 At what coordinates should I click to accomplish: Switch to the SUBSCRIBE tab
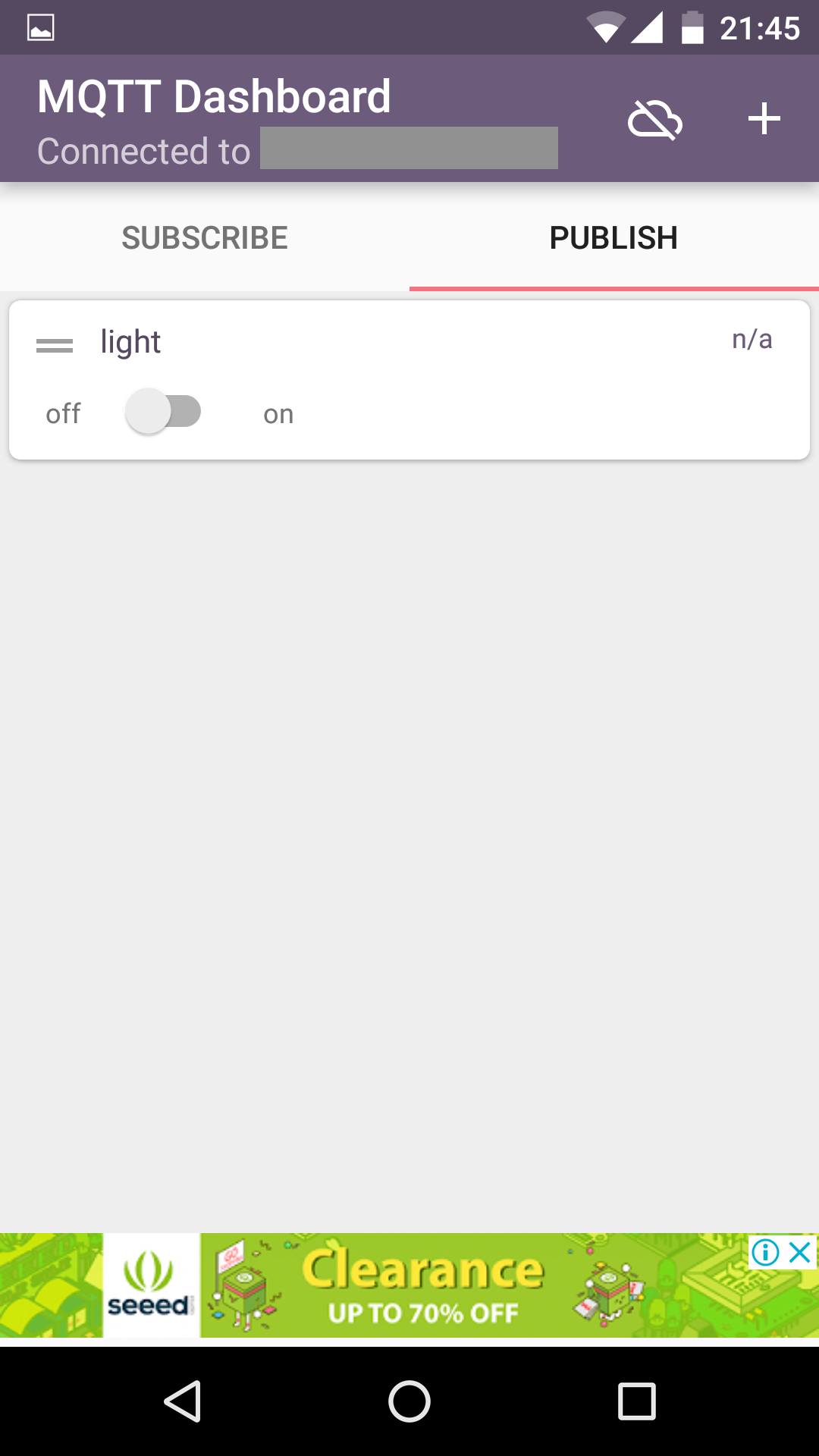click(x=205, y=238)
